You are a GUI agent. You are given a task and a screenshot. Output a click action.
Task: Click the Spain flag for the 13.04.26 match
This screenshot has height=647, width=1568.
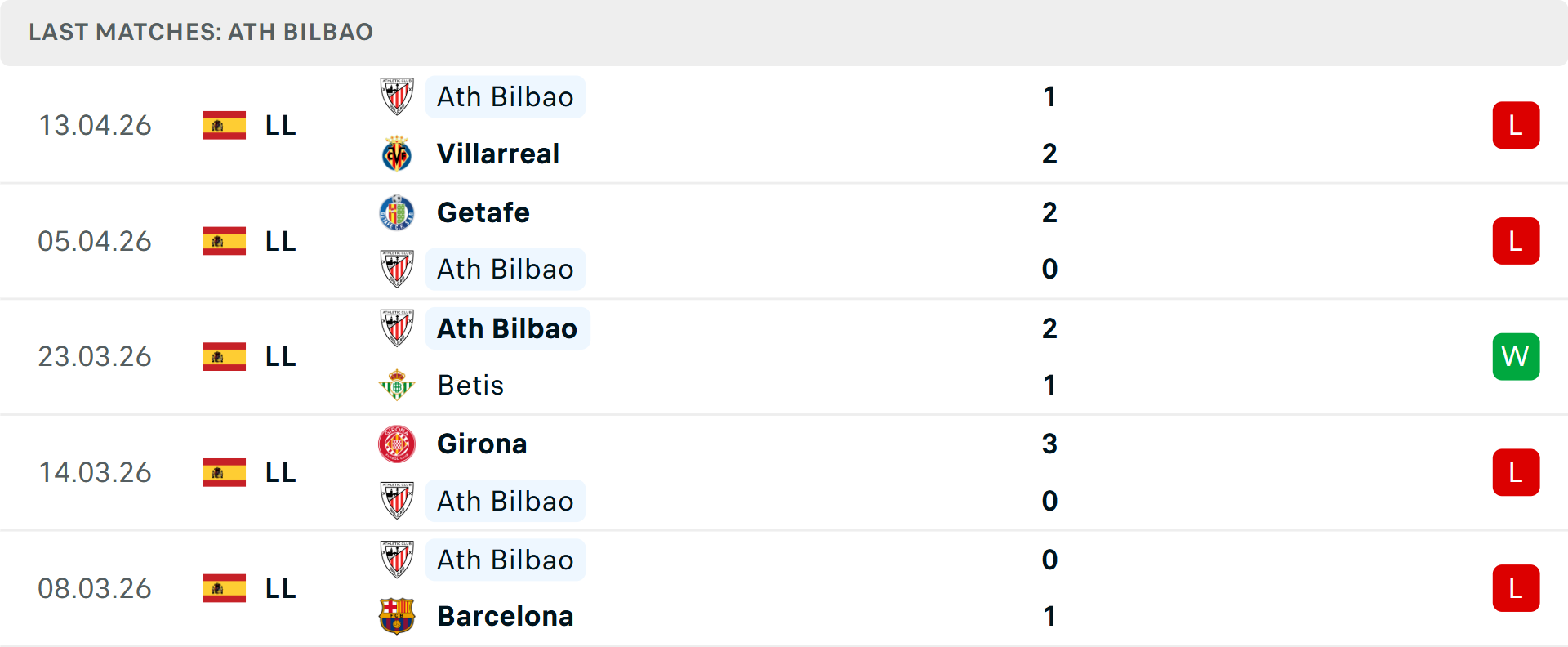225,125
